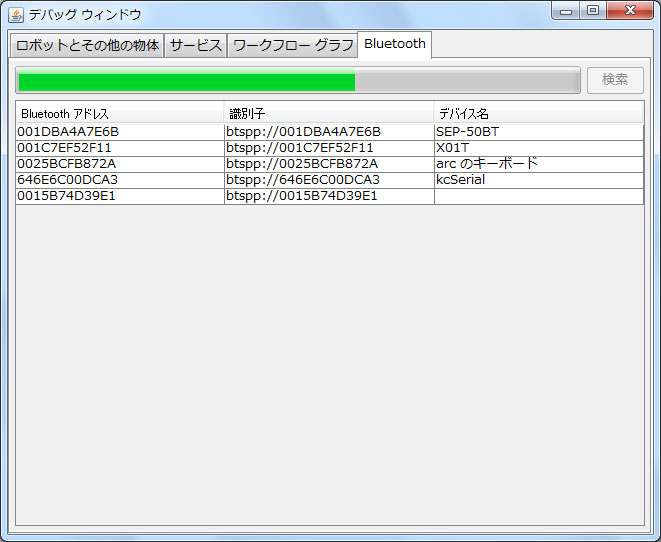Select address cell 646E6C00DCA3

point(68,180)
